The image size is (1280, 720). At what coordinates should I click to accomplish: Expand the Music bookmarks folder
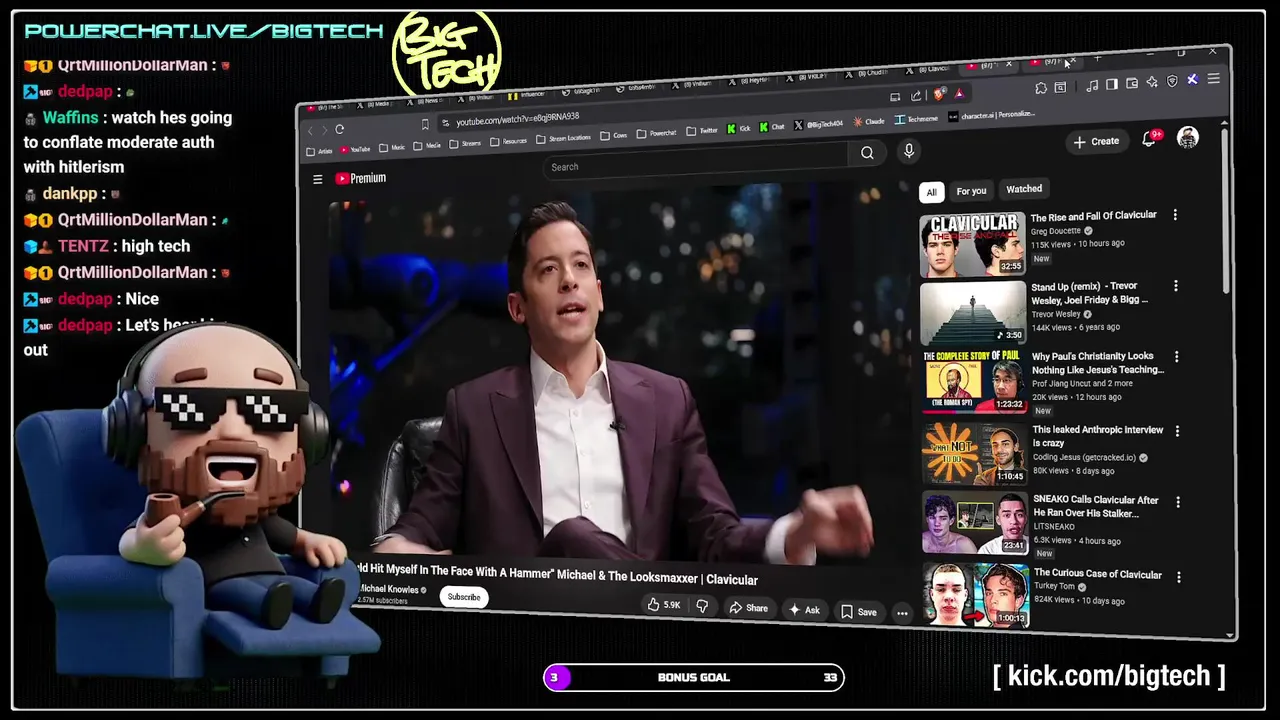(392, 148)
